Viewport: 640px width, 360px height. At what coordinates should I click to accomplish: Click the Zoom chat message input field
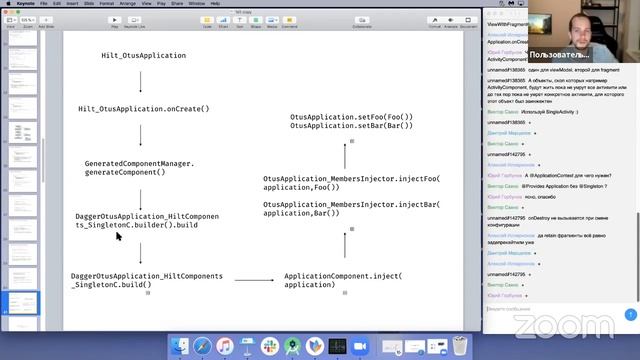[x=553, y=309]
